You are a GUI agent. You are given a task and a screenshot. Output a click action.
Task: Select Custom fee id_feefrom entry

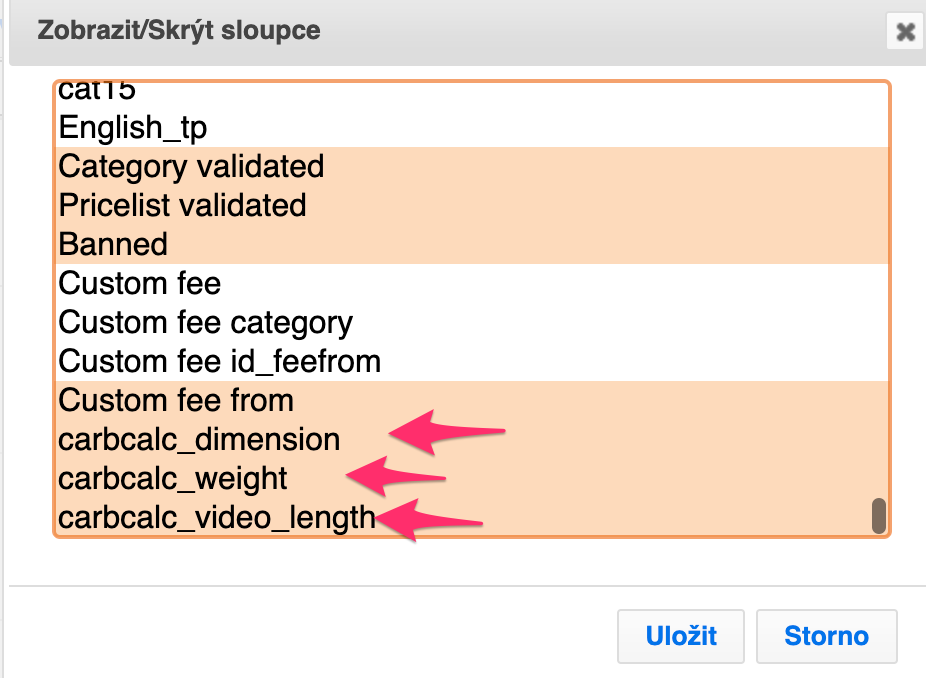(219, 361)
